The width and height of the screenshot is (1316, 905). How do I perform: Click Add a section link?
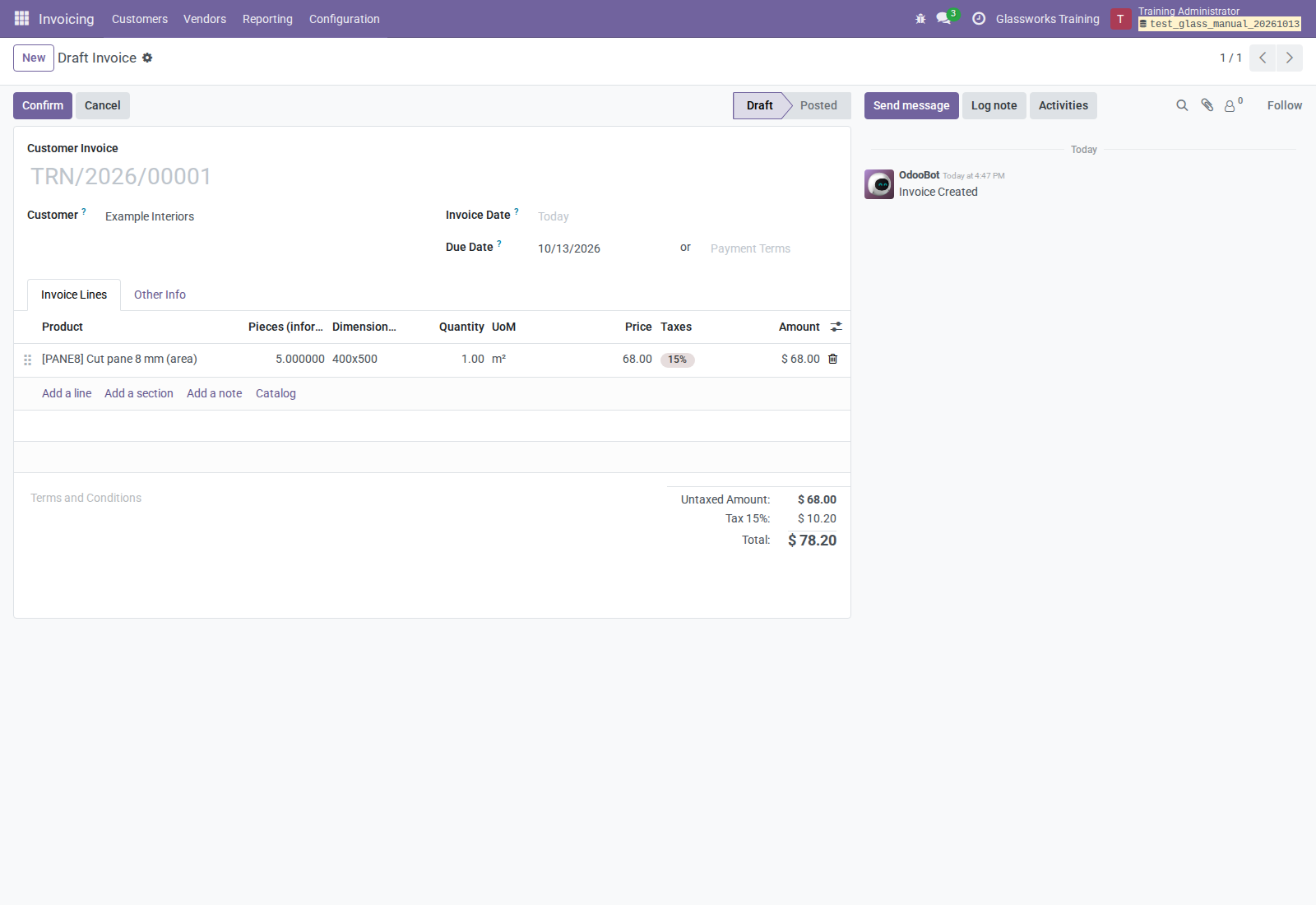(139, 393)
